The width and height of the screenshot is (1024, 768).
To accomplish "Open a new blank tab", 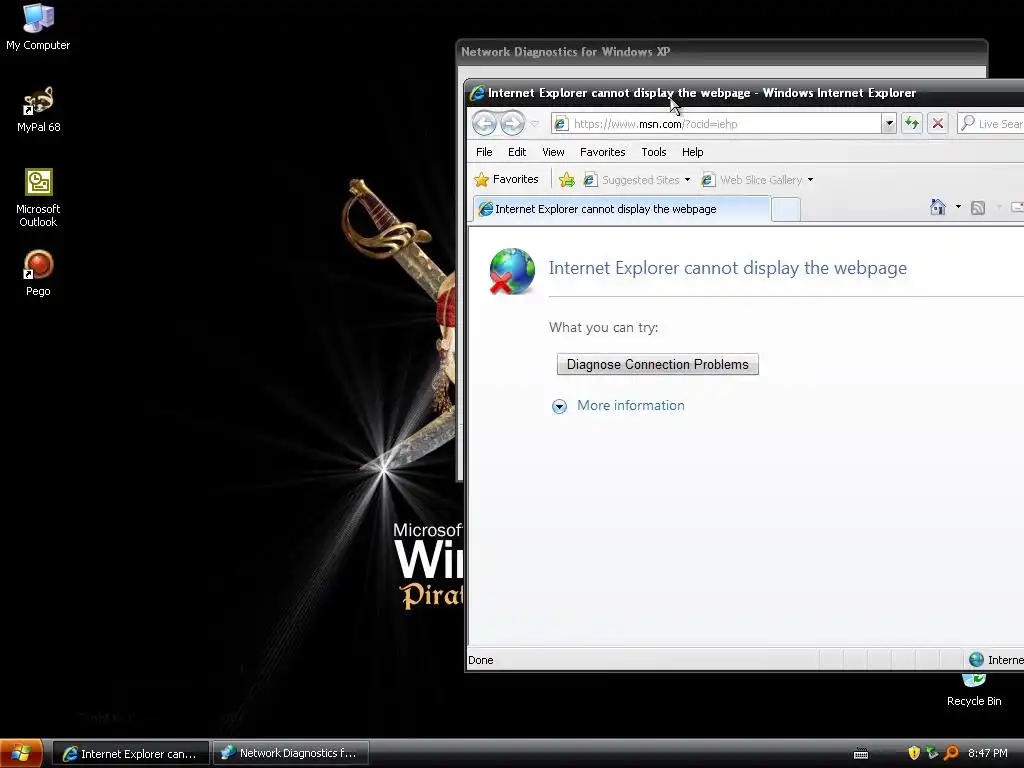I will [786, 210].
